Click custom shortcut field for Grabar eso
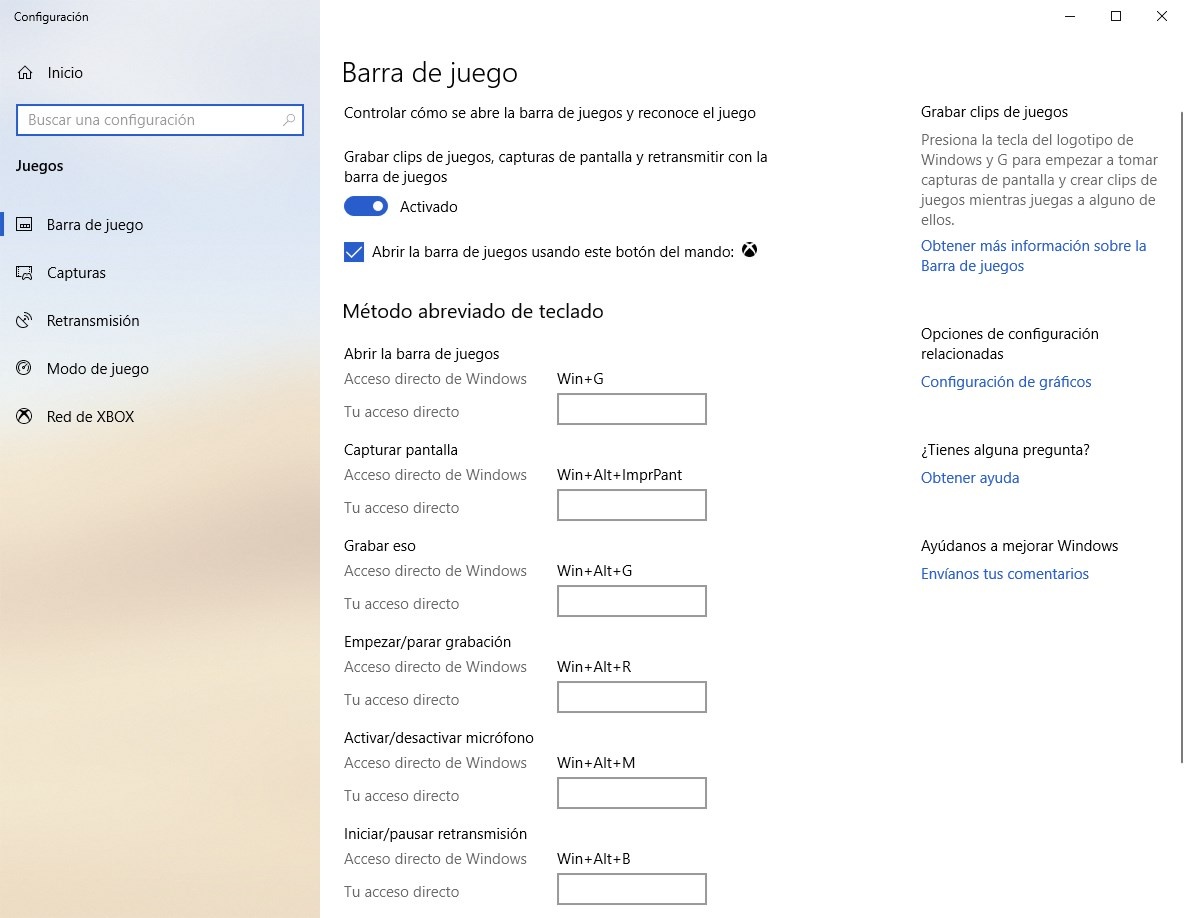 pos(632,601)
